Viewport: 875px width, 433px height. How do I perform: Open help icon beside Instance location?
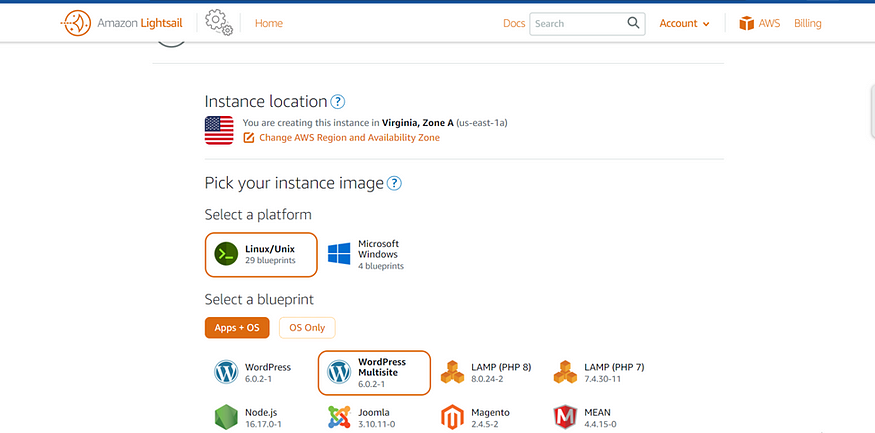click(338, 102)
